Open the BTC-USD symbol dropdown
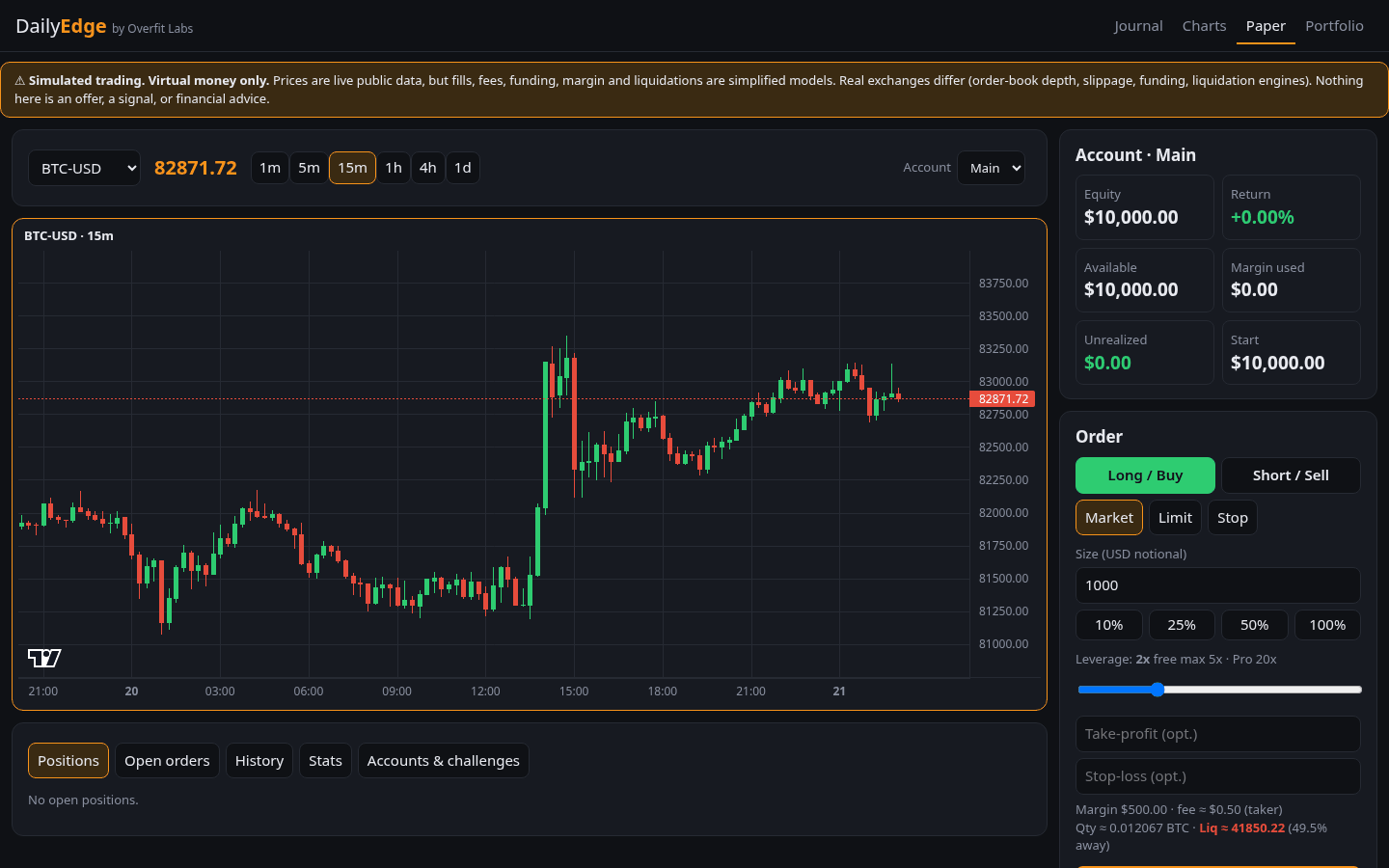The width and height of the screenshot is (1389, 868). [x=84, y=168]
